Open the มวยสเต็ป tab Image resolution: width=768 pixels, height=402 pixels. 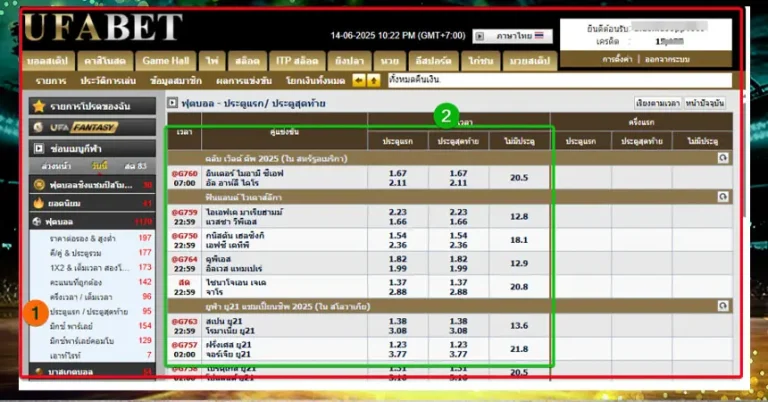530,61
